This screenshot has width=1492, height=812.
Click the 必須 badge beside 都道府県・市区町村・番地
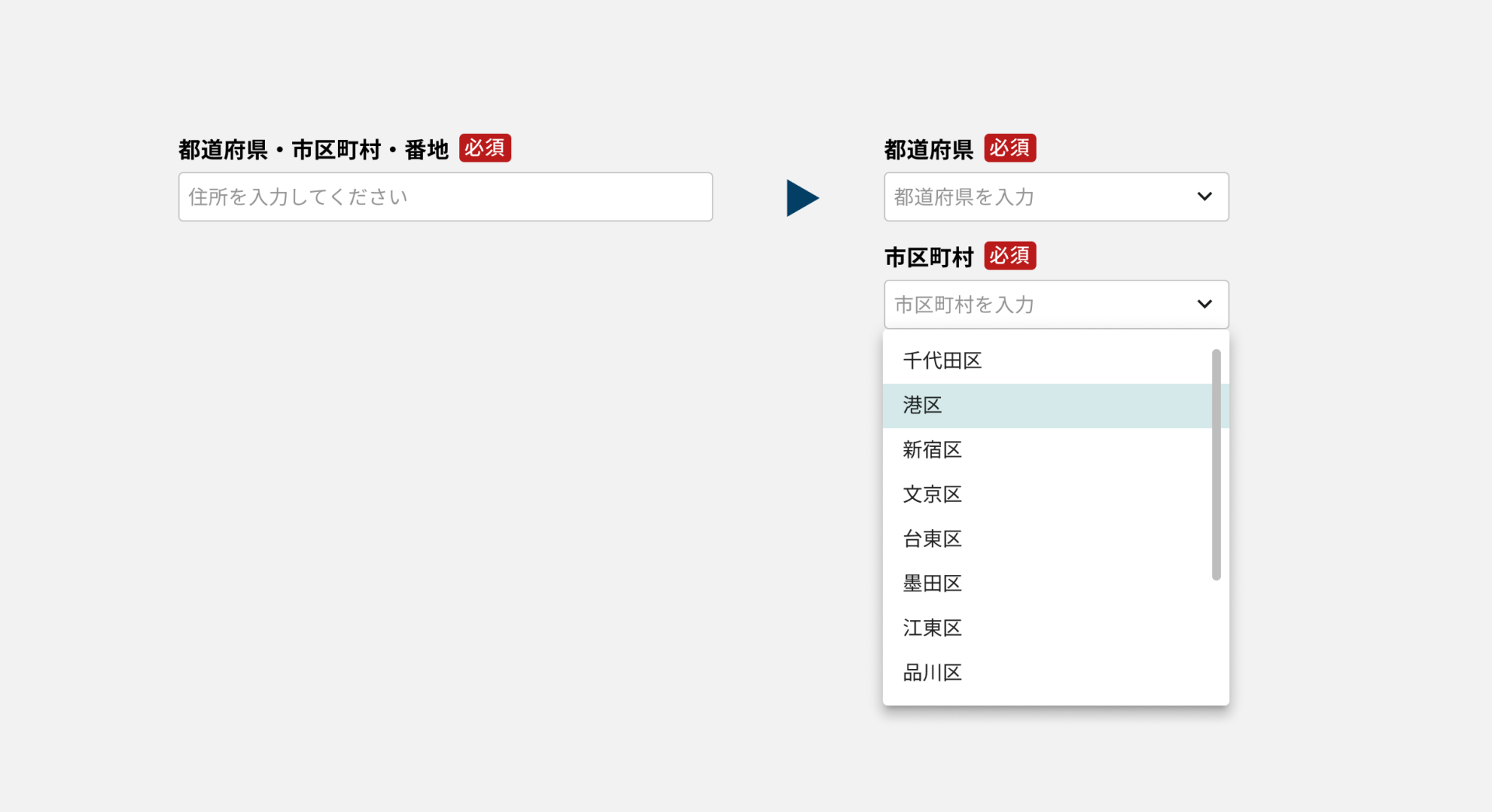pos(485,148)
